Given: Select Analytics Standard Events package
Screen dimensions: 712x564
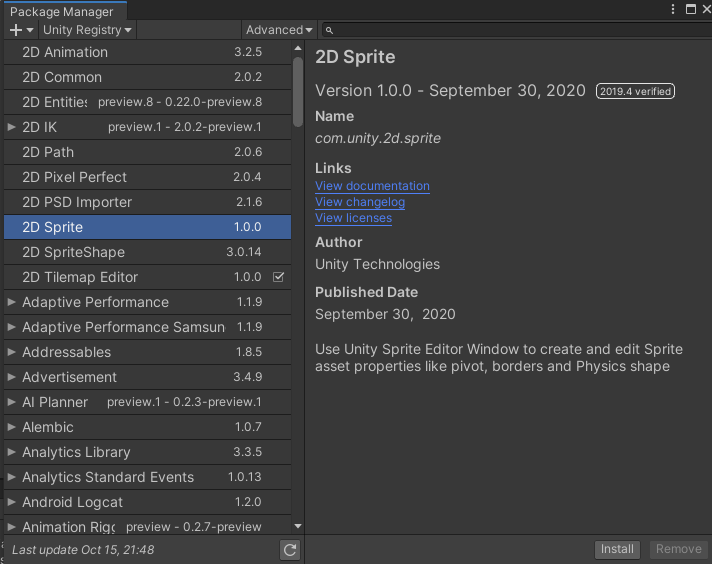Looking at the screenshot, I should click(x=148, y=477).
